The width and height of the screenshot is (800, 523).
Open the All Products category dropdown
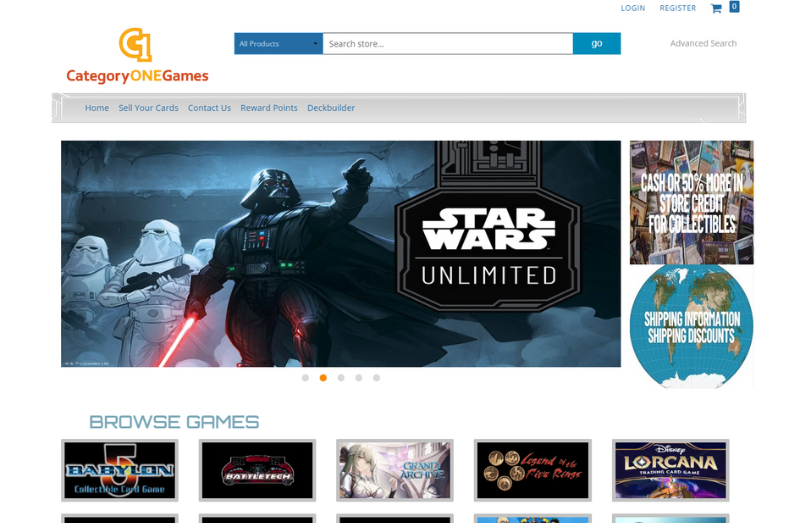pyautogui.click(x=279, y=43)
